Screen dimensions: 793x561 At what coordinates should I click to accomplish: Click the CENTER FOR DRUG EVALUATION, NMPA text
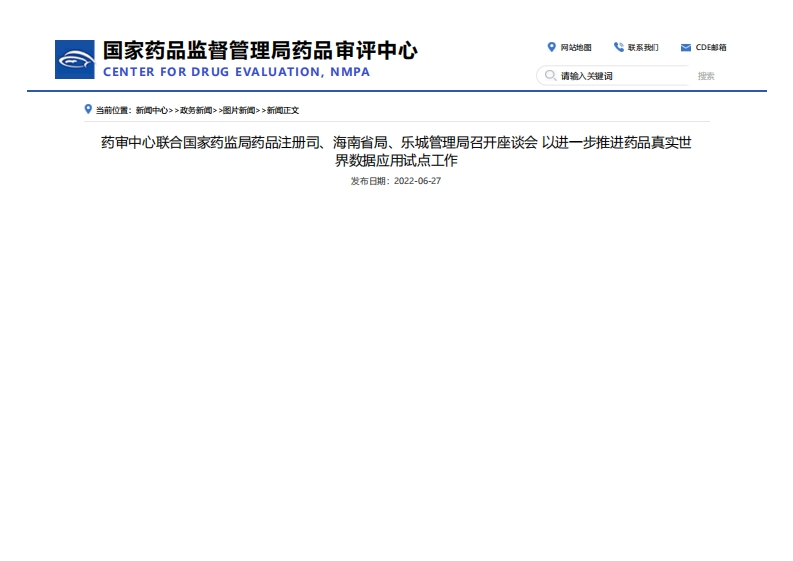coord(236,72)
